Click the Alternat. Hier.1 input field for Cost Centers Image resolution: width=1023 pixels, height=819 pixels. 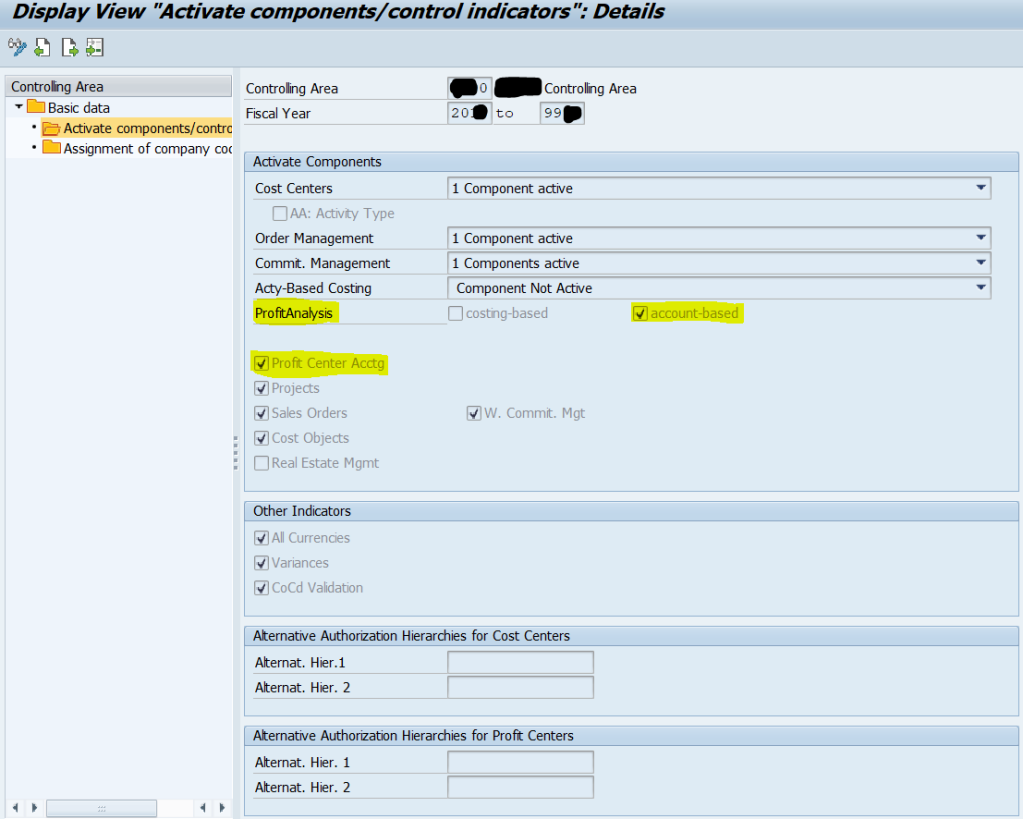click(520, 661)
